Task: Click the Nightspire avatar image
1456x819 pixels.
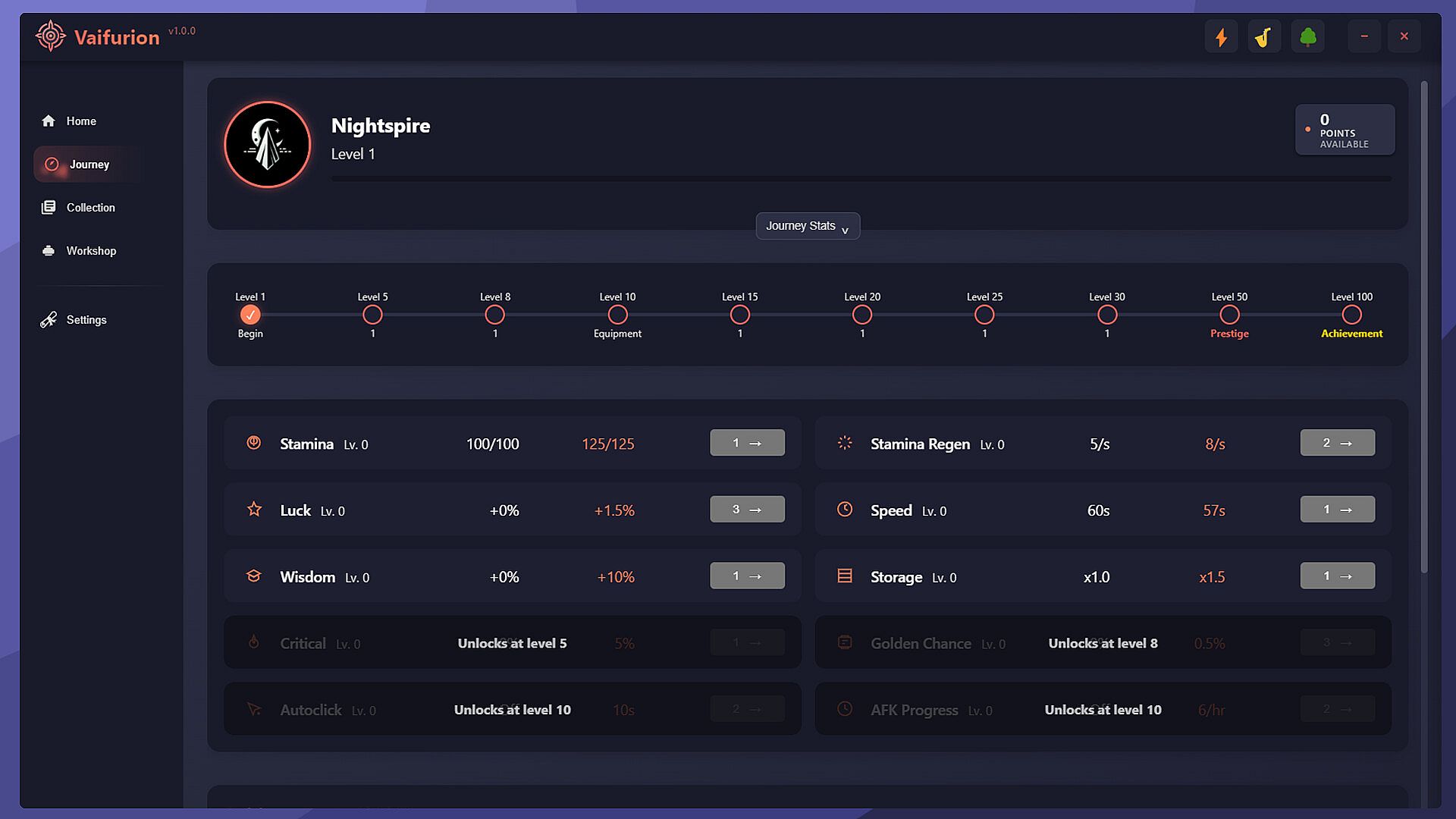Action: tap(267, 144)
